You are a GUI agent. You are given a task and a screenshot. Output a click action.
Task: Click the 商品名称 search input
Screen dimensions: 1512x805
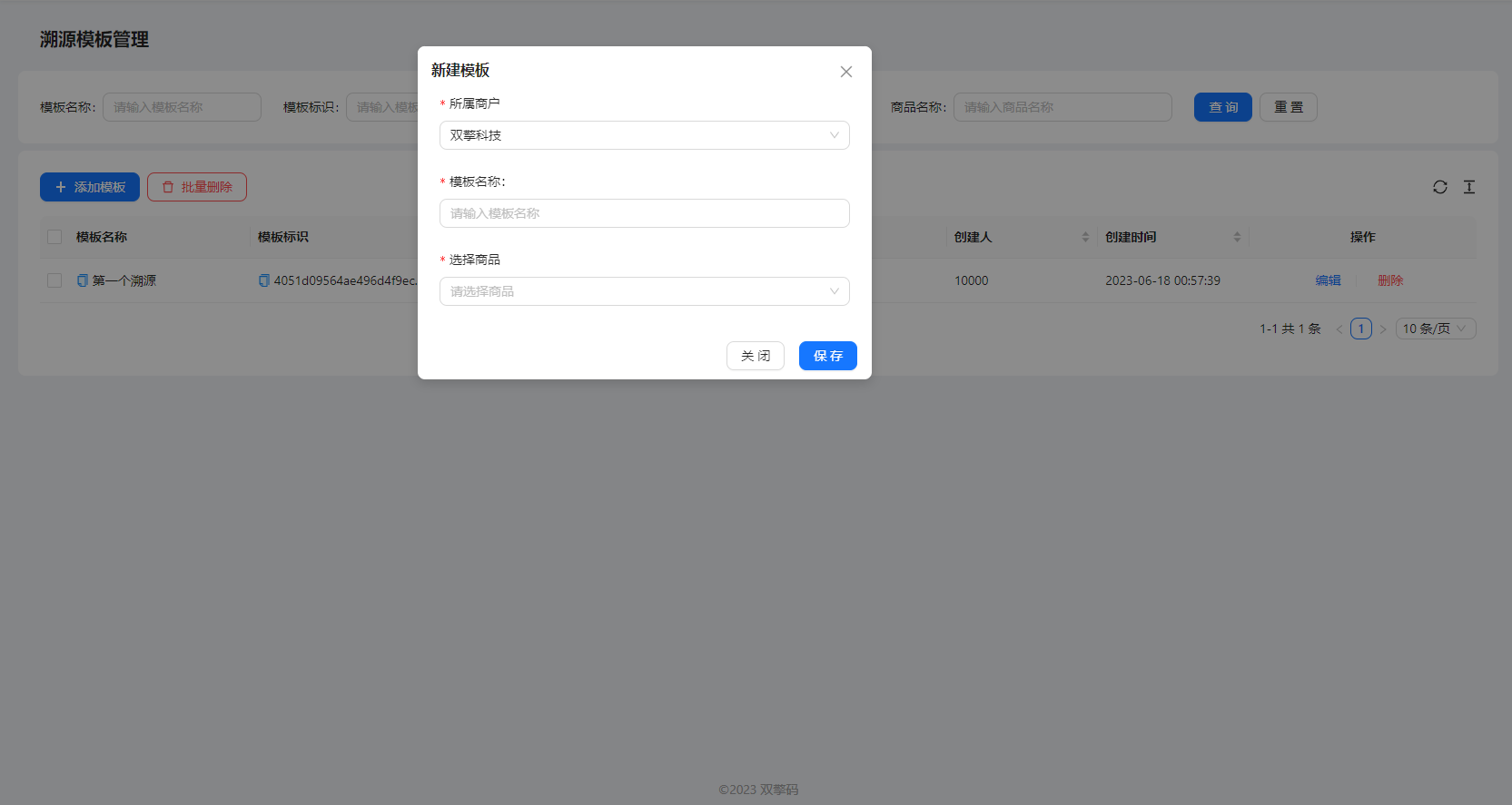pyautogui.click(x=1062, y=107)
